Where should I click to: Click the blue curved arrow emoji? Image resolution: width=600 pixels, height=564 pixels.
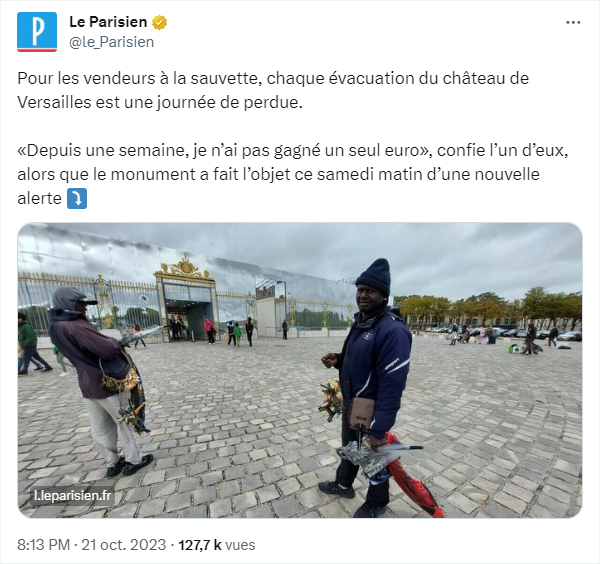[77, 199]
